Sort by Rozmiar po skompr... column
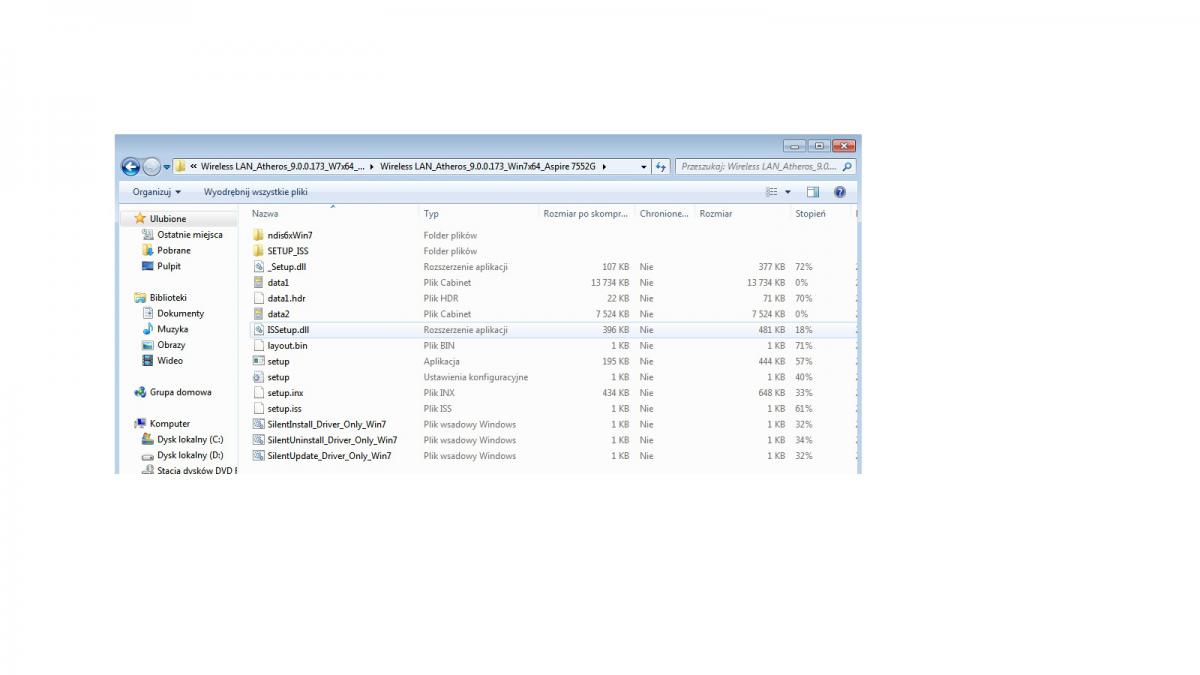 (x=587, y=214)
